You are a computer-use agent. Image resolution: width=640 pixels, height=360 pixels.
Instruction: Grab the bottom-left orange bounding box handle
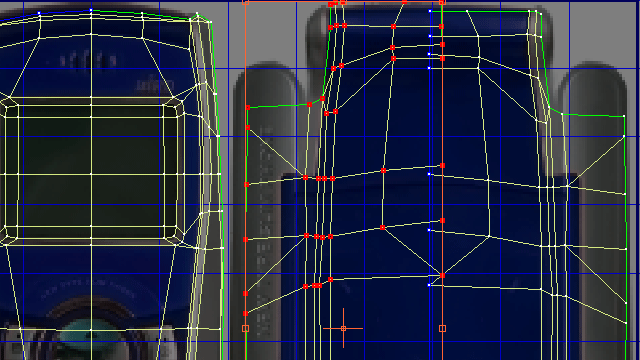(x=245, y=328)
